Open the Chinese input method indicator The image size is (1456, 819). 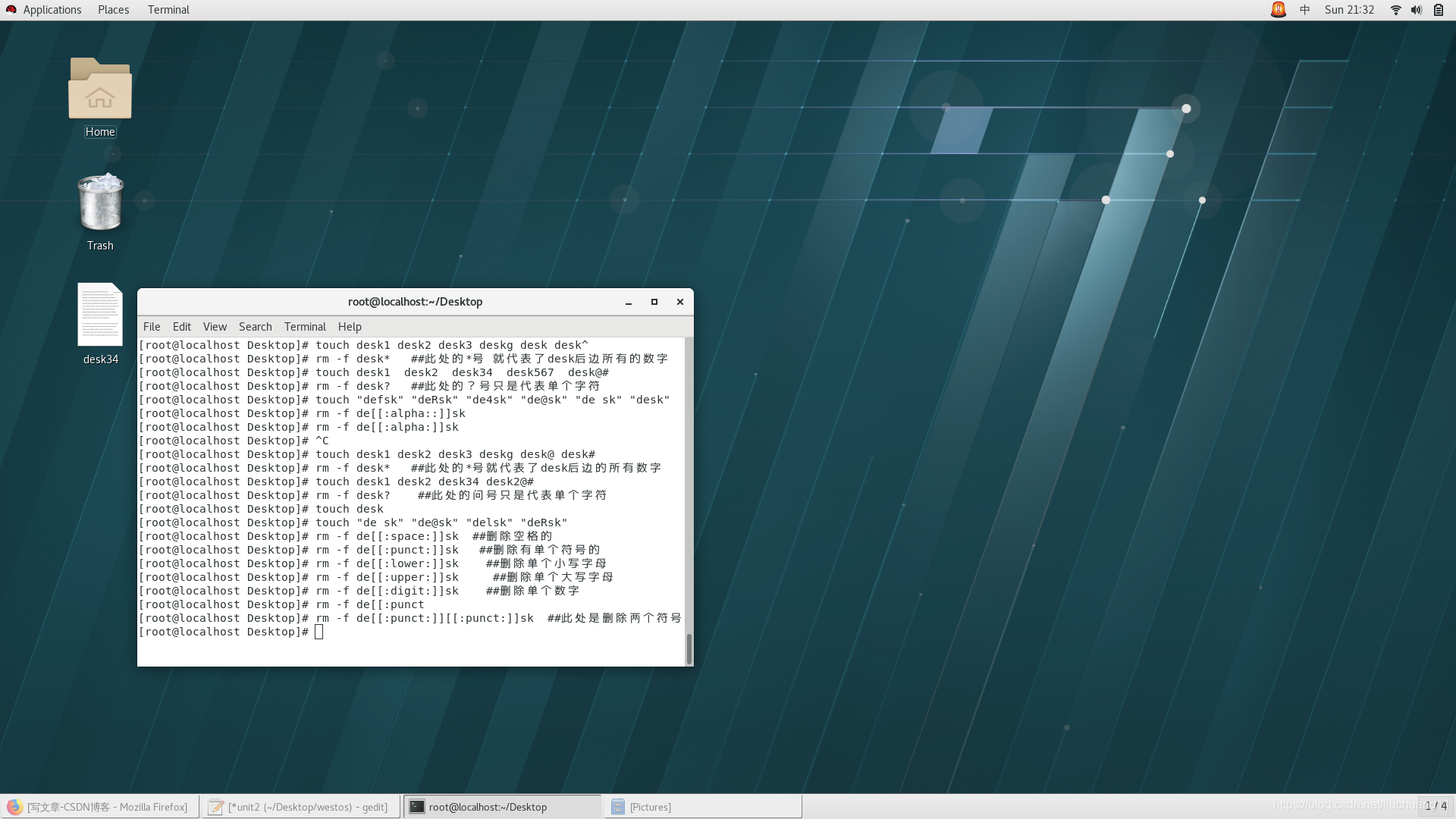click(1305, 10)
